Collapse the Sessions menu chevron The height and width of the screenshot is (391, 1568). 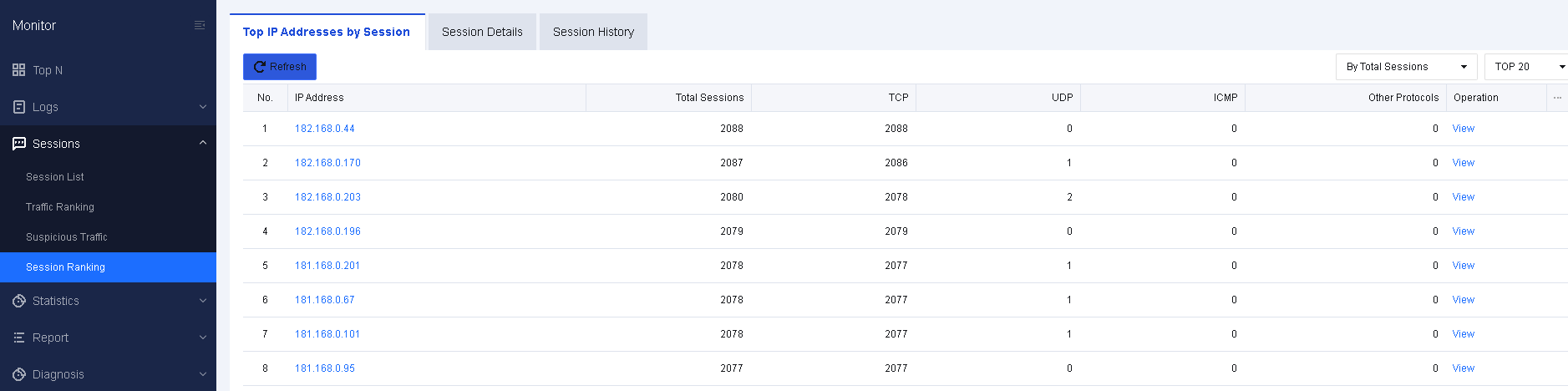tap(202, 143)
